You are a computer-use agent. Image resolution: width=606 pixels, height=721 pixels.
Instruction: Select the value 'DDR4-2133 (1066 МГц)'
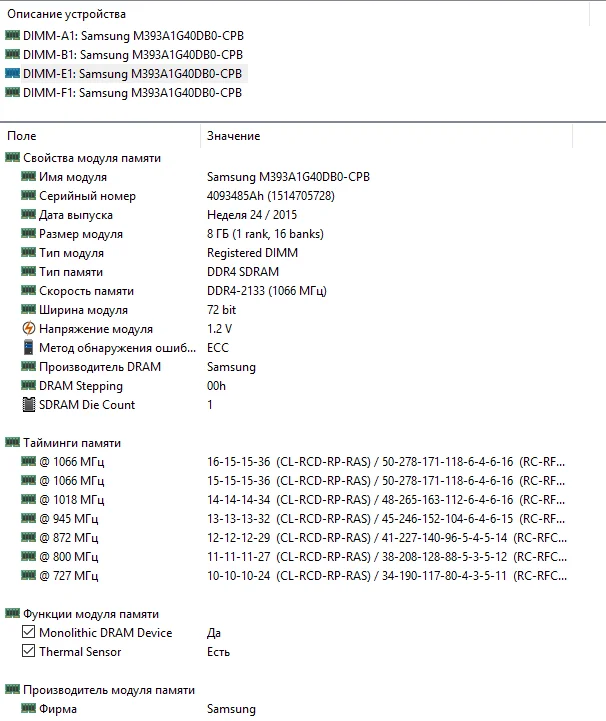pos(267,291)
